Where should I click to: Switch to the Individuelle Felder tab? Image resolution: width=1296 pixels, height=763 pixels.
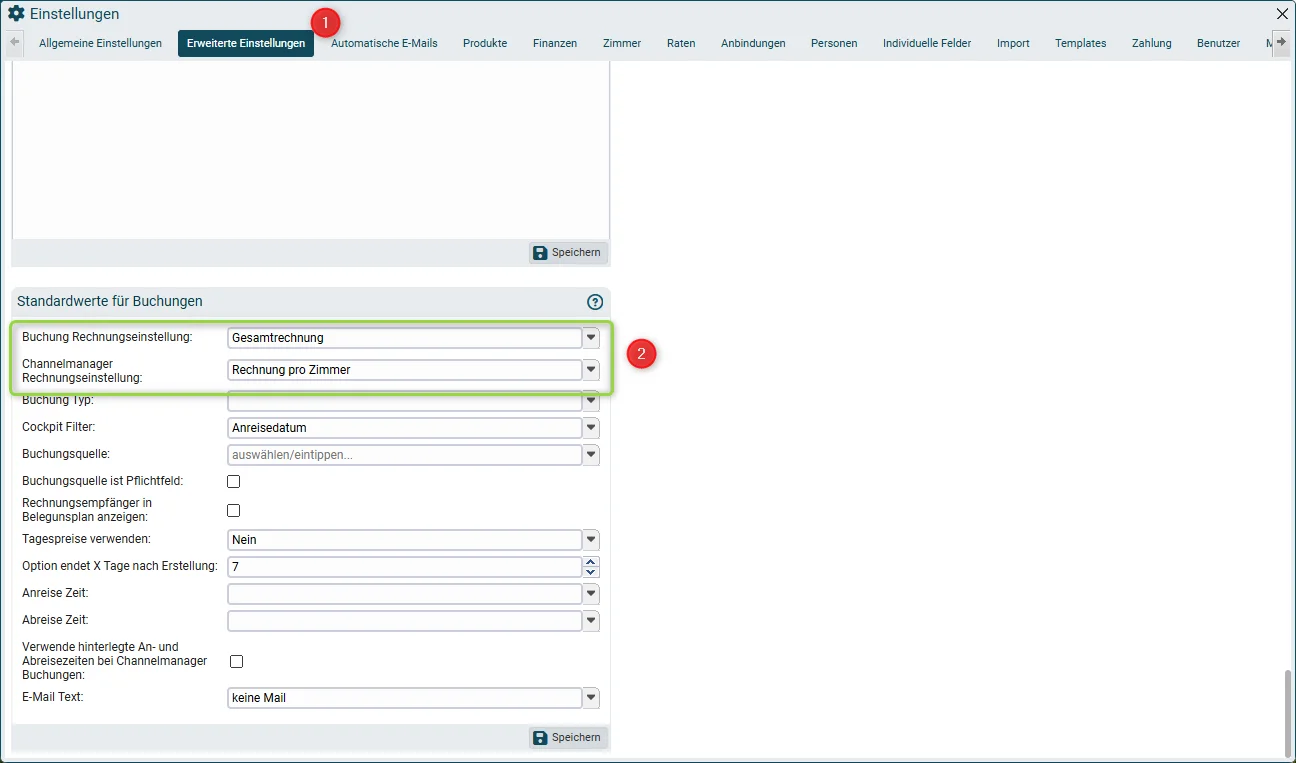[x=927, y=43]
